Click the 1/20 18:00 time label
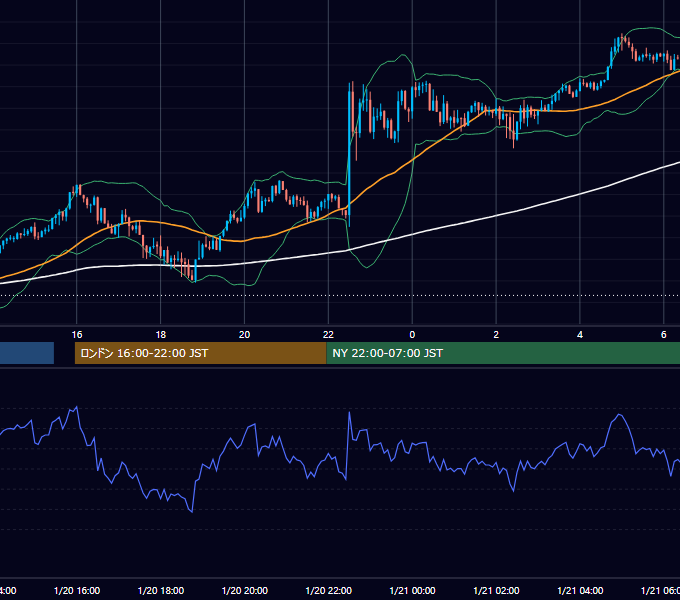The width and height of the screenshot is (680, 600). (161, 590)
